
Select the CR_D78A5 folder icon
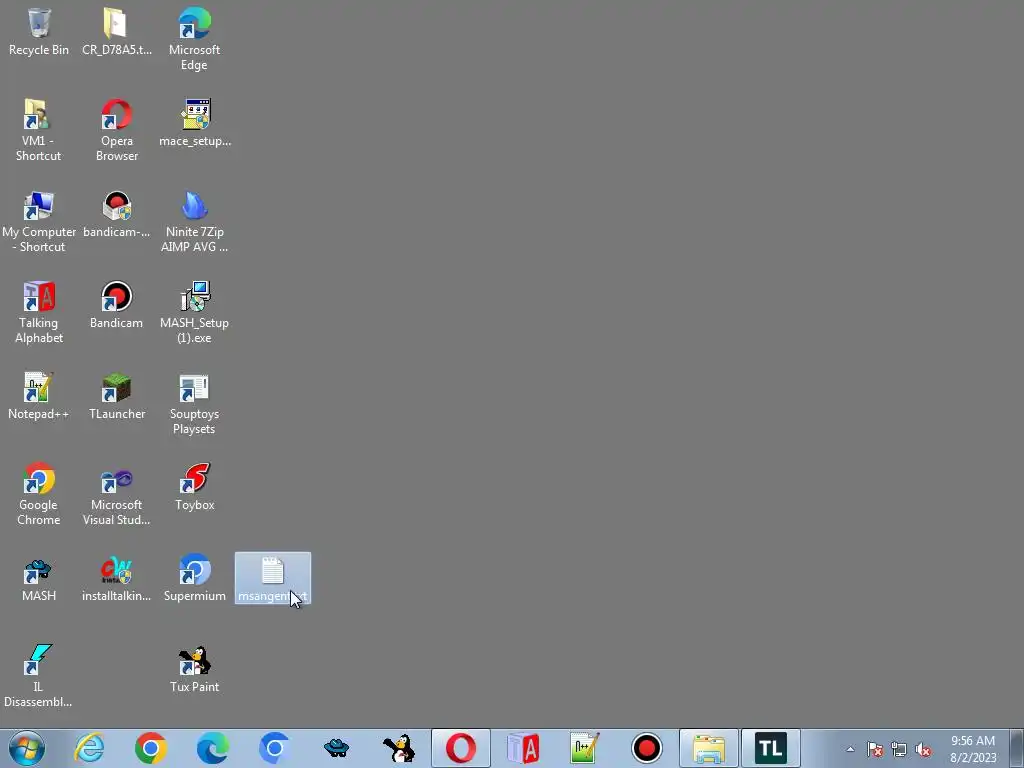coord(116,31)
